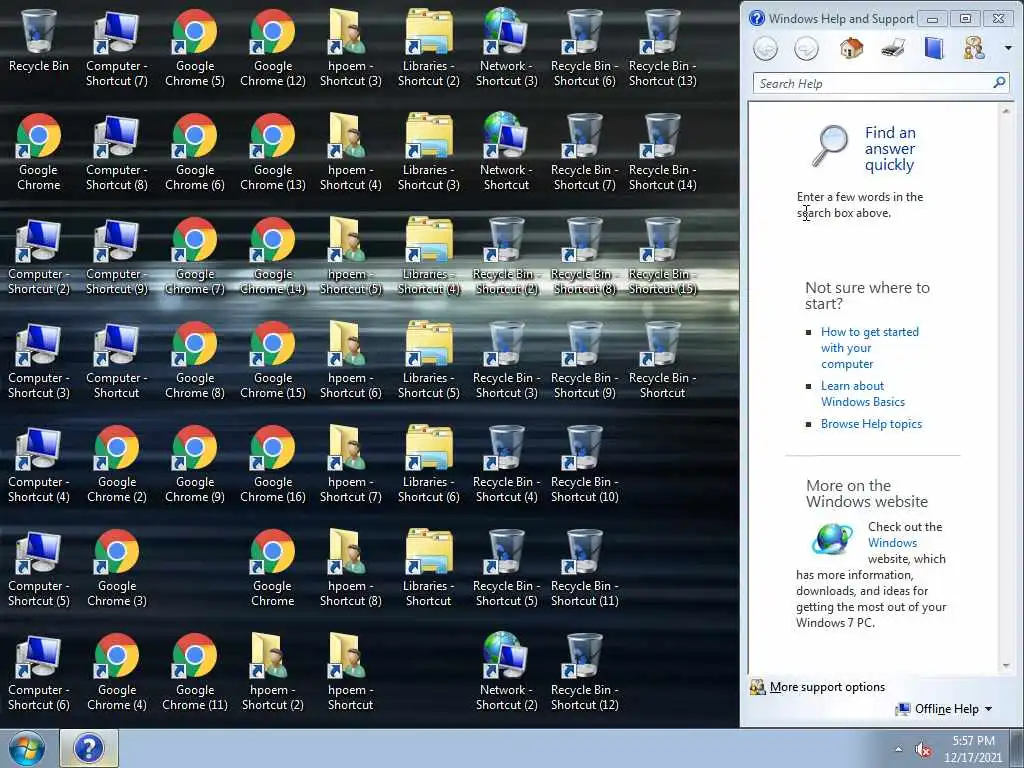Click the Back arrow in Windows Help
The height and width of the screenshot is (768, 1024).
(x=765, y=49)
